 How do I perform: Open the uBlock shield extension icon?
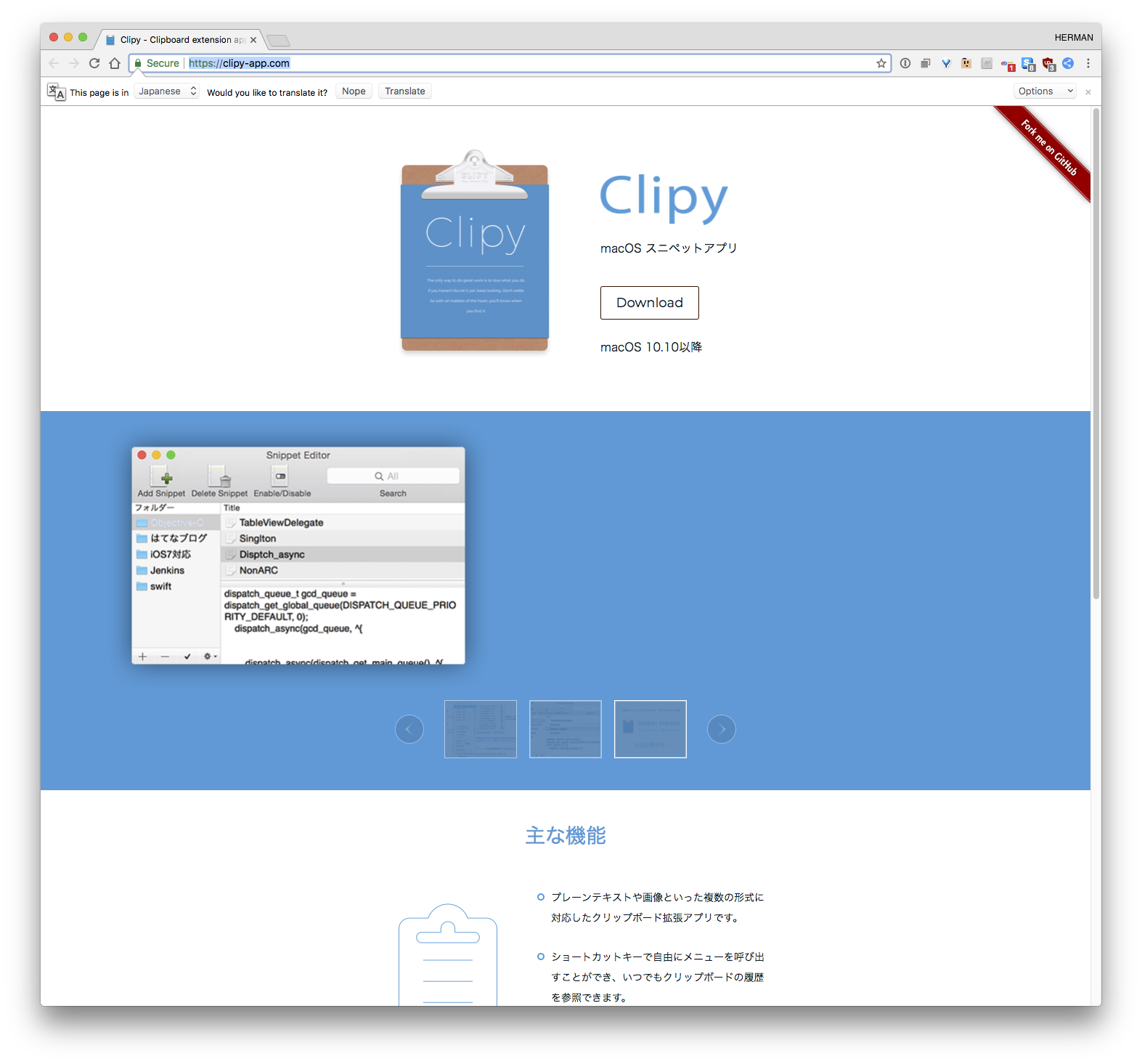[x=1048, y=65]
